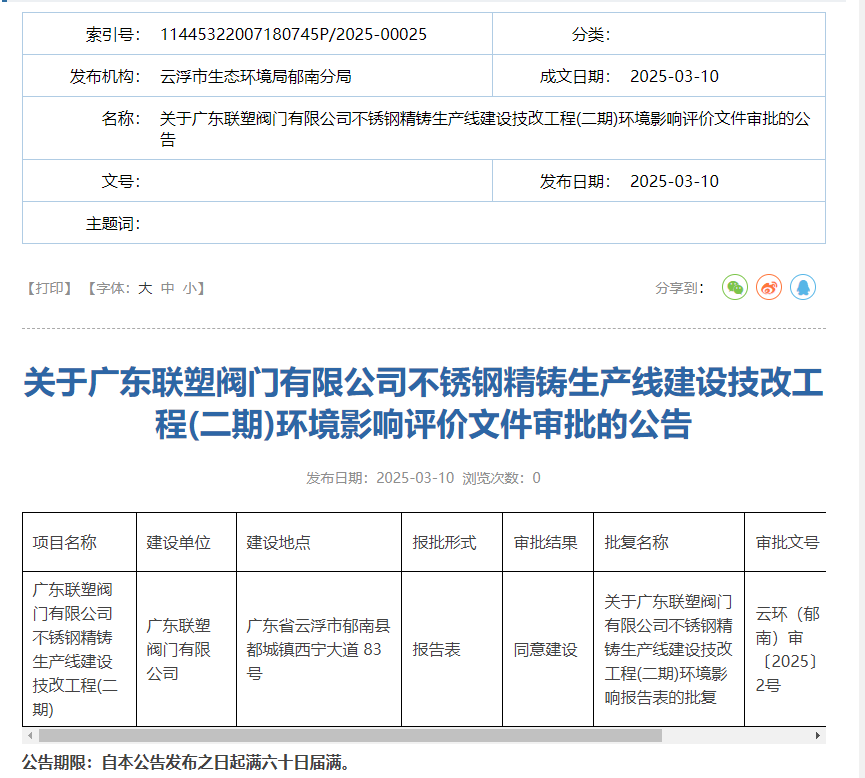
Task: Click the address cell 广东省云浮市郁南县都城镇西宁大道 83 号
Action: 318,649
